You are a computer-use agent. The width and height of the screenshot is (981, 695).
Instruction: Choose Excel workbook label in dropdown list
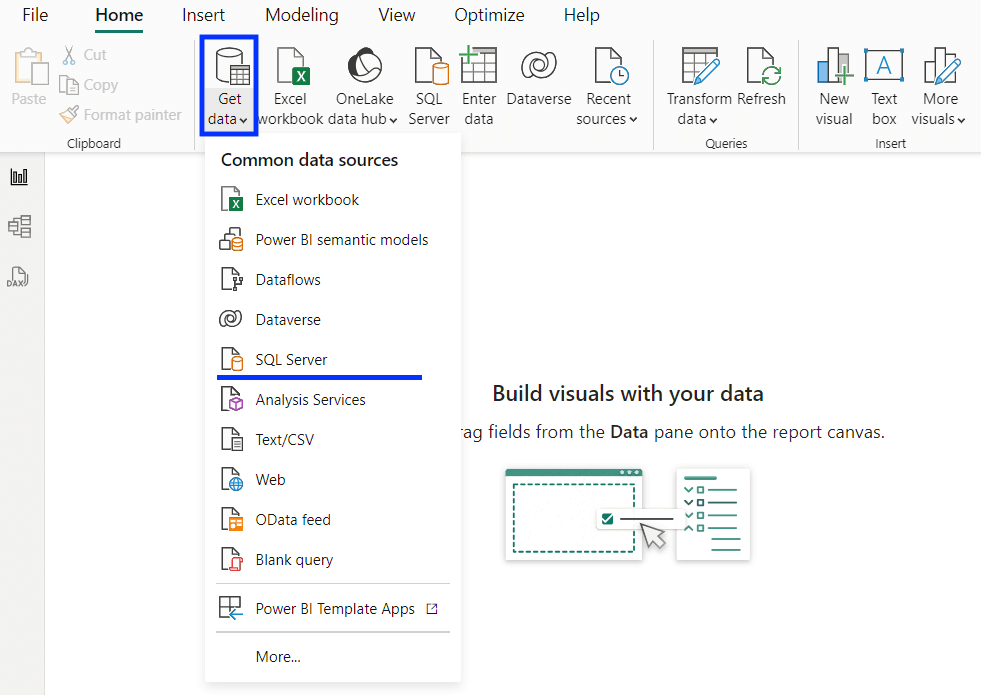pos(307,200)
